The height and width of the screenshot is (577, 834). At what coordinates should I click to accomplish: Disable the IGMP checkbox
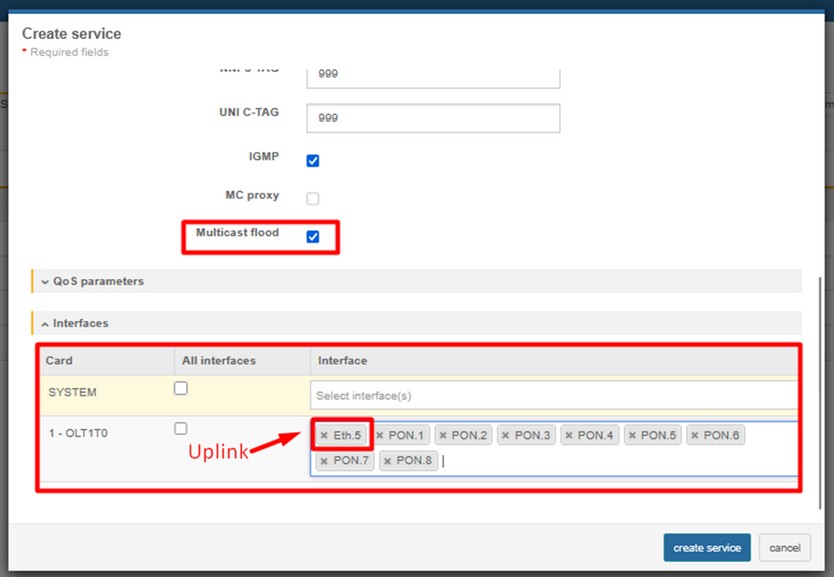coord(313,161)
